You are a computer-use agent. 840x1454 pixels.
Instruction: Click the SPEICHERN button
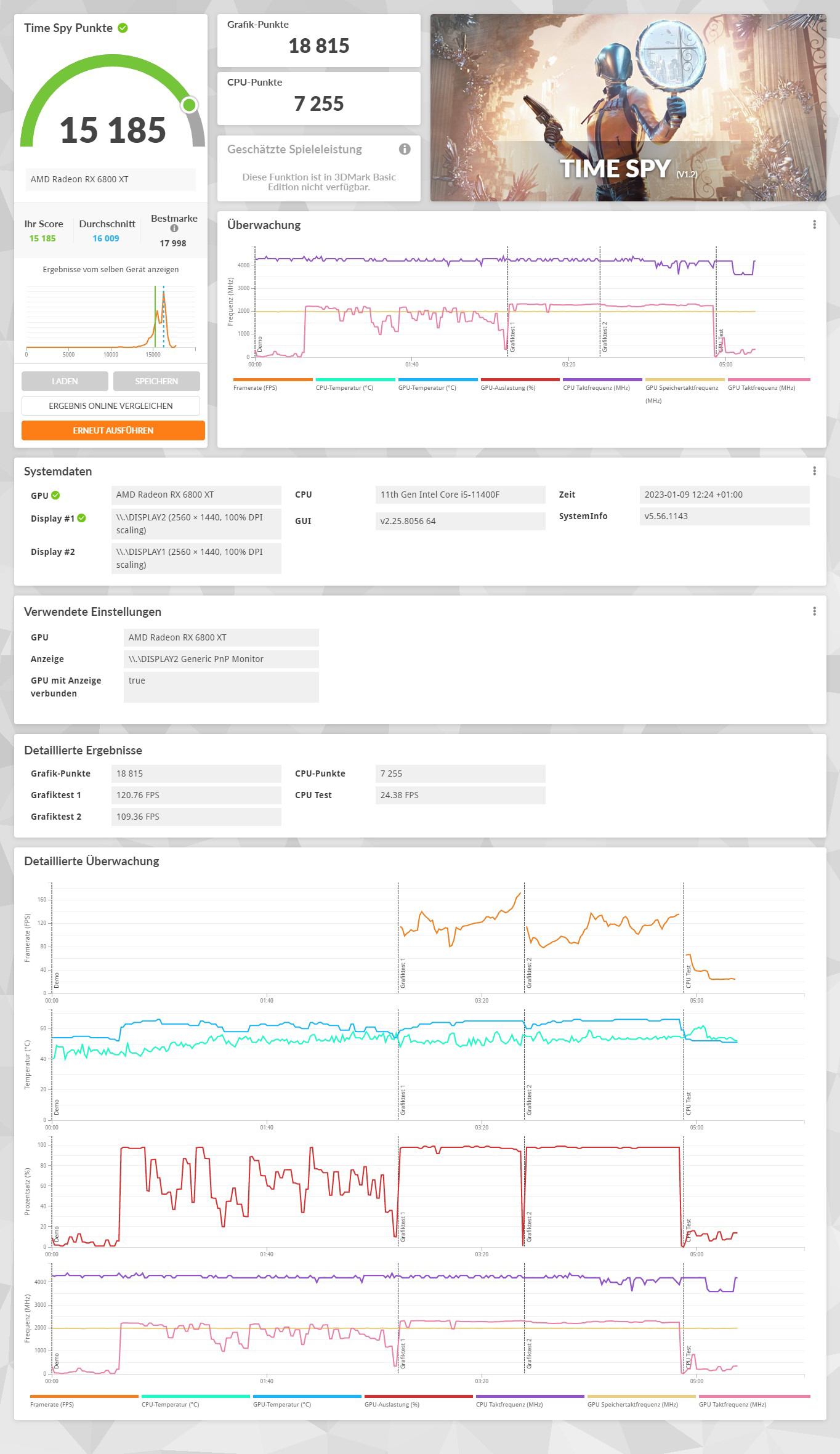156,381
